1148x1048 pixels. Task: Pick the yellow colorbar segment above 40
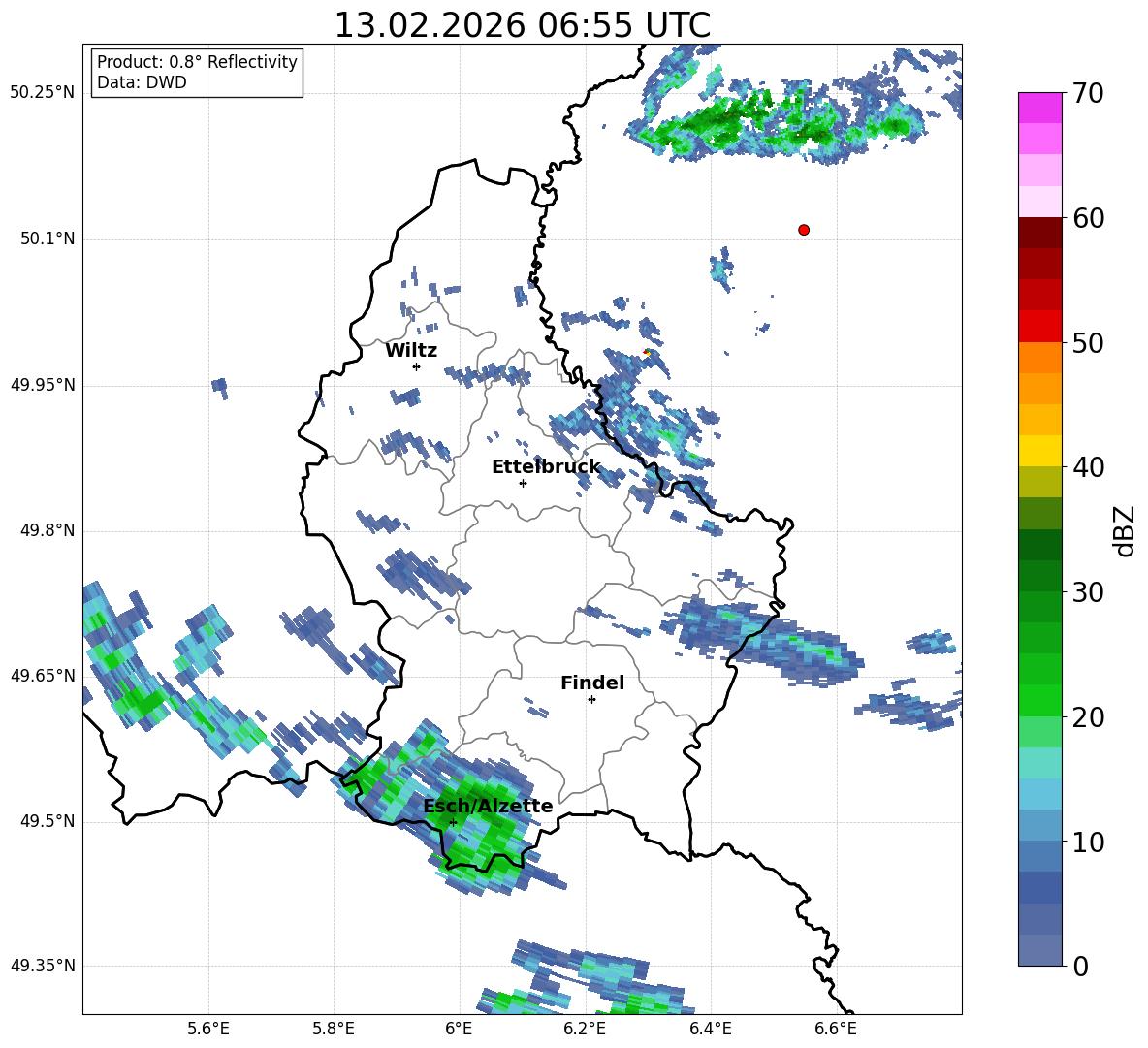[x=1039, y=451]
